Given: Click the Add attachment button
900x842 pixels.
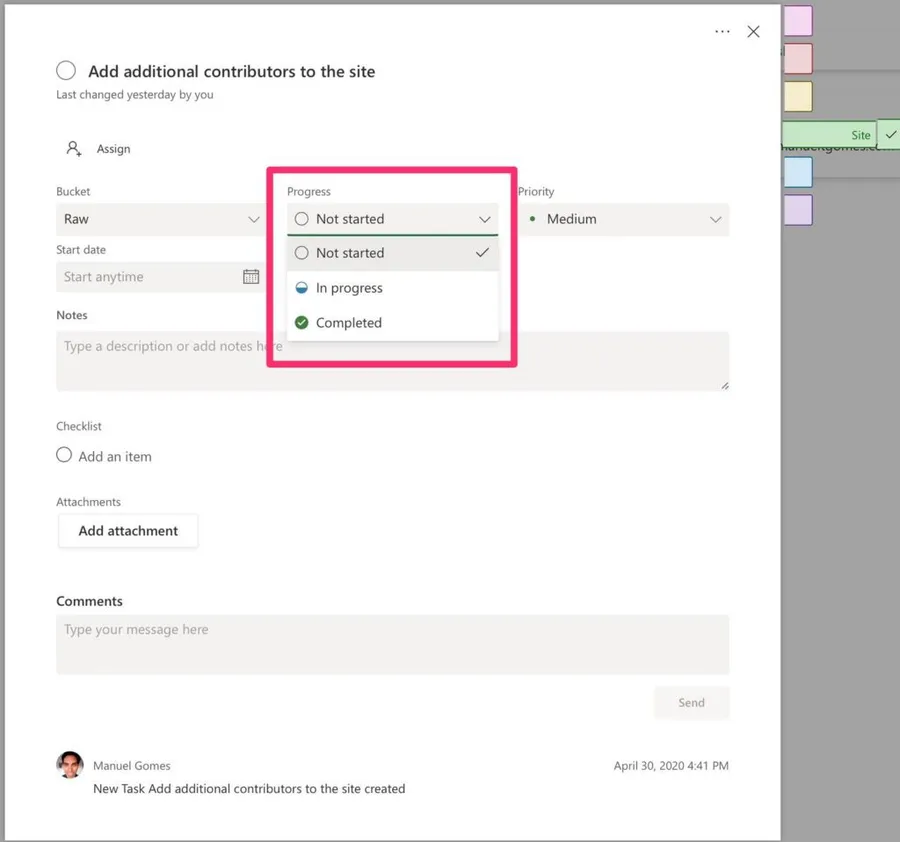Looking at the screenshot, I should point(128,531).
